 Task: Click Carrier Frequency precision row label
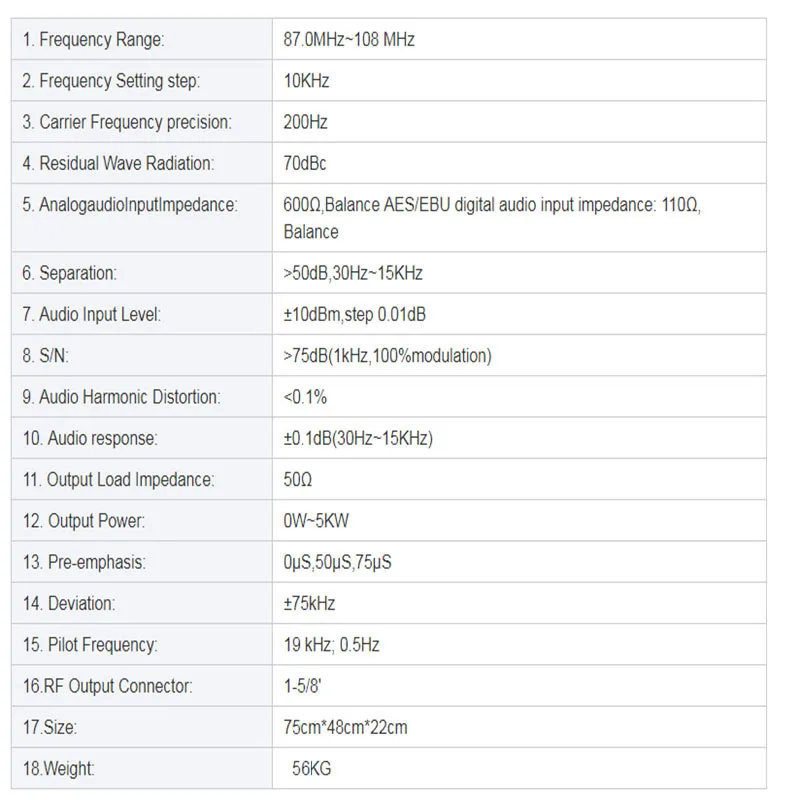pyautogui.click(x=126, y=122)
